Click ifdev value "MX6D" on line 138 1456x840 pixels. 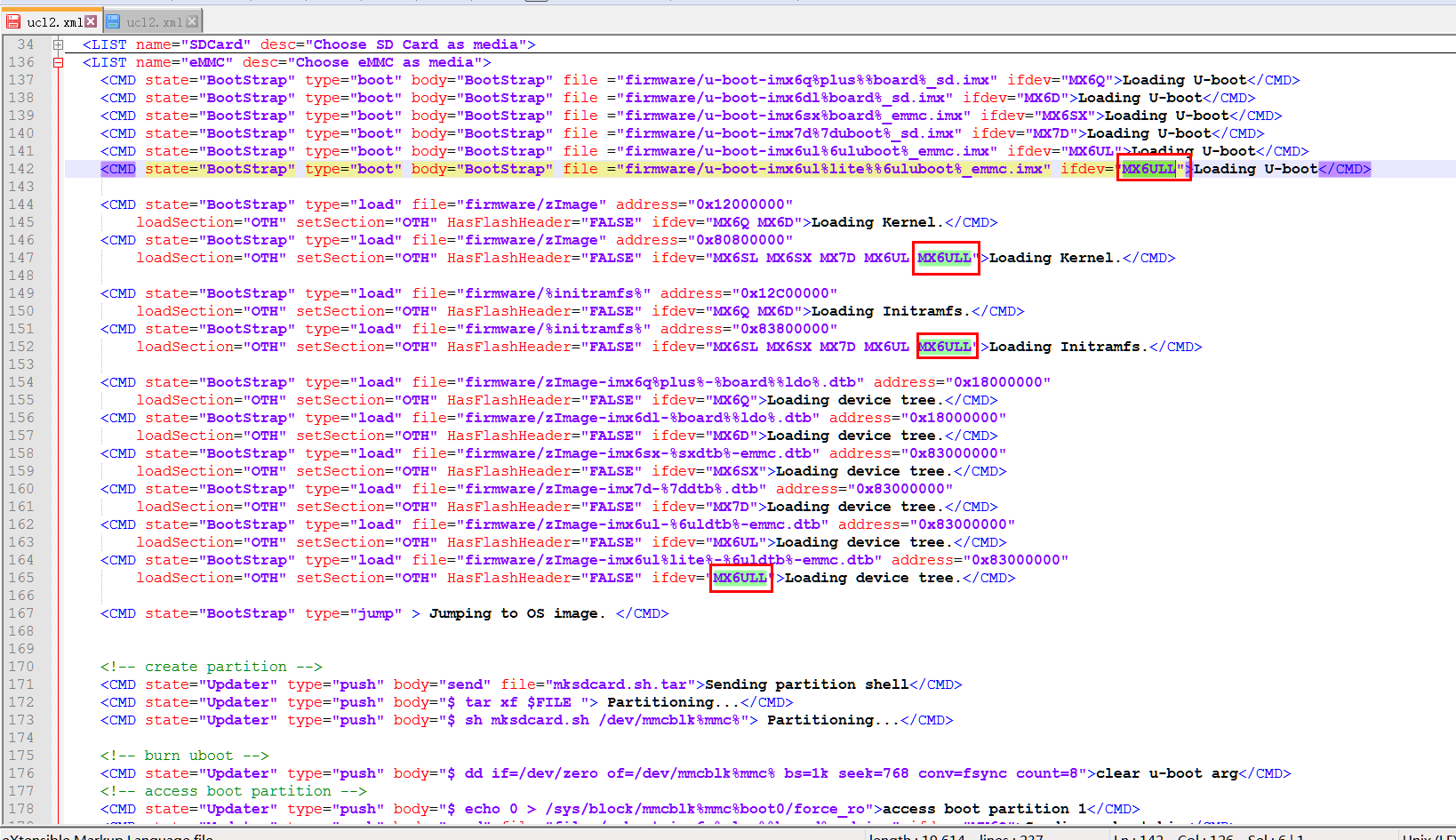coord(1042,98)
